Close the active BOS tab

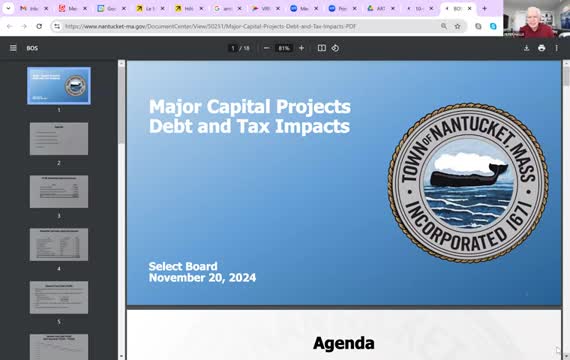point(470,8)
